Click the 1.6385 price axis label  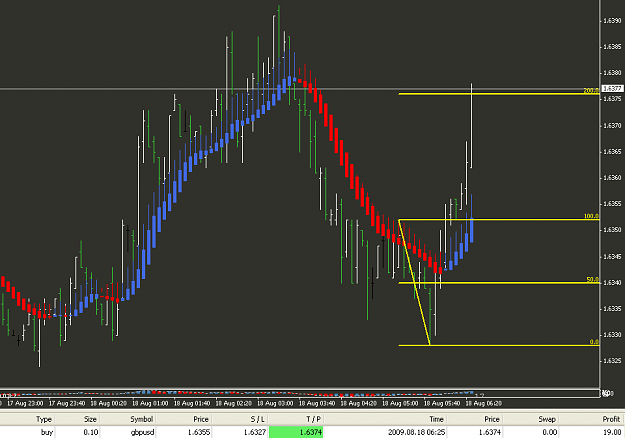612,47
